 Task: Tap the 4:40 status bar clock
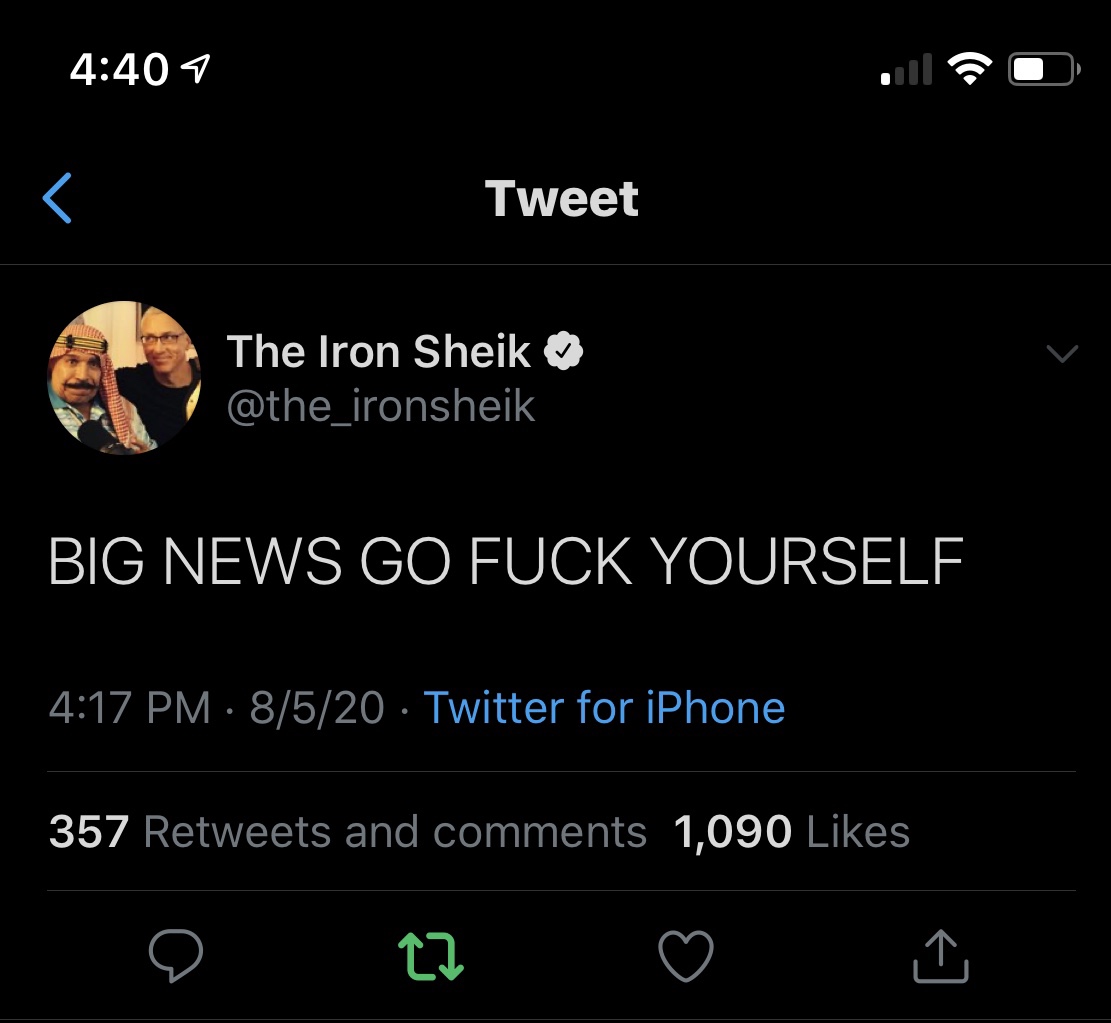coord(119,69)
